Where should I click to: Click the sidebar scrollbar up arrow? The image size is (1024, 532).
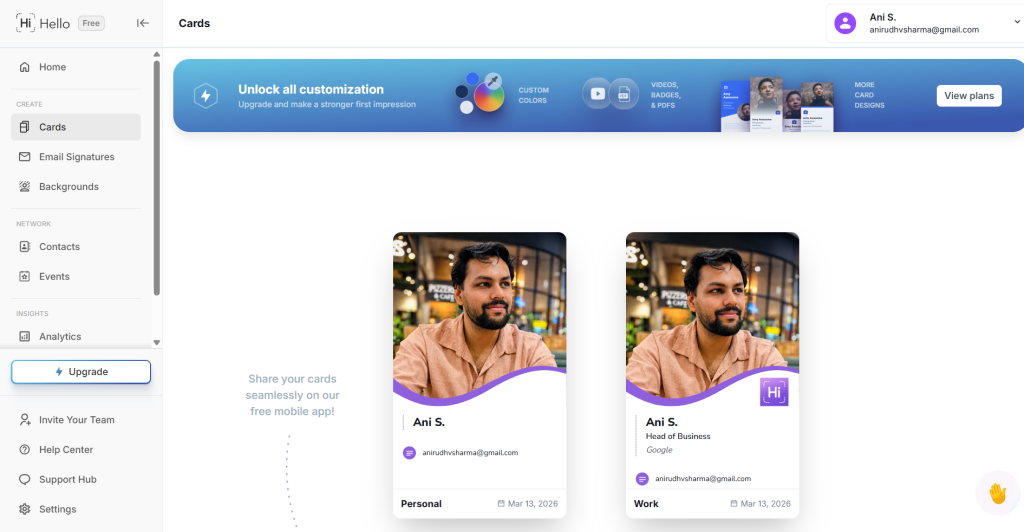point(157,54)
